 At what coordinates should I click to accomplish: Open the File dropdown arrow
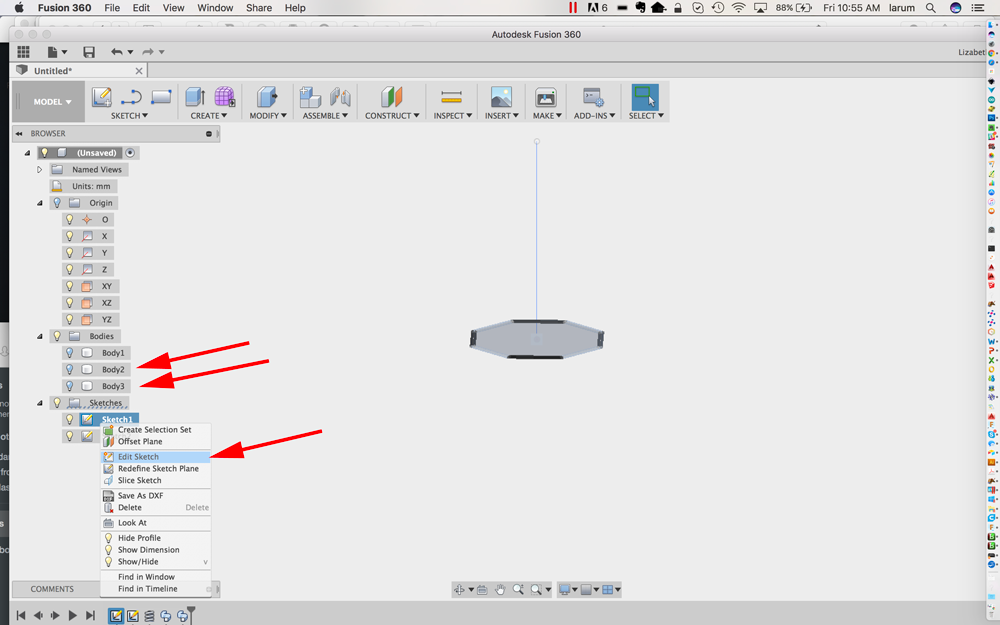point(64,52)
